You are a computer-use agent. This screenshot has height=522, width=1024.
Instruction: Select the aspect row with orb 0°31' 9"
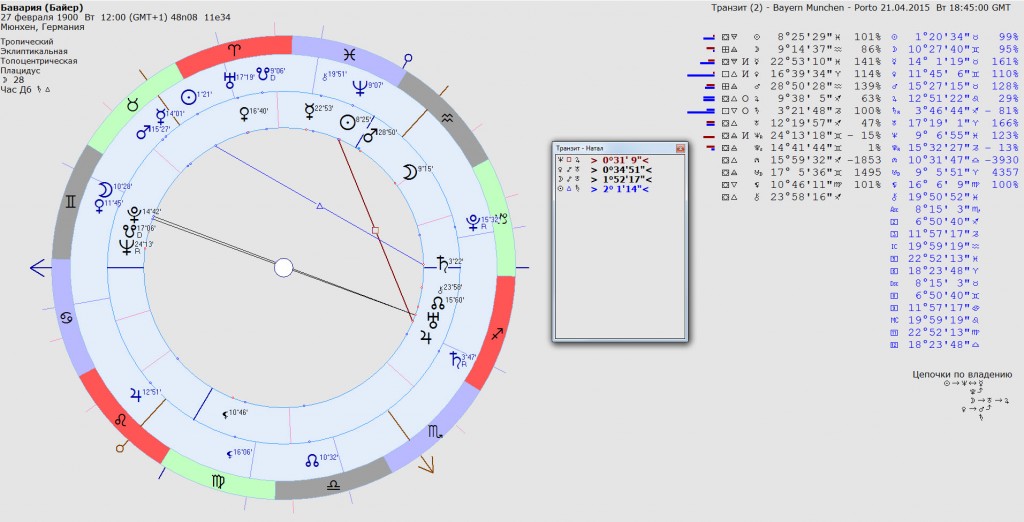pos(619,160)
